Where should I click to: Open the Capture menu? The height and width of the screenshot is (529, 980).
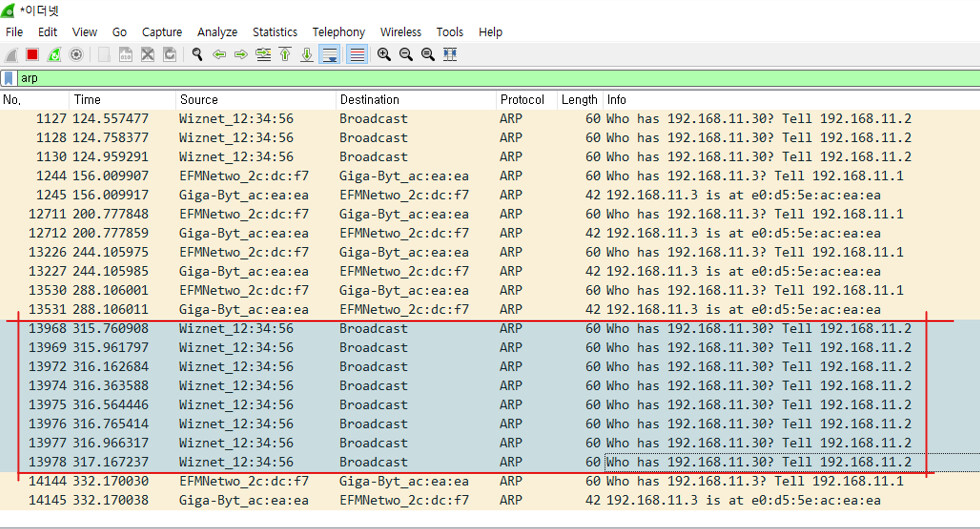click(x=162, y=32)
